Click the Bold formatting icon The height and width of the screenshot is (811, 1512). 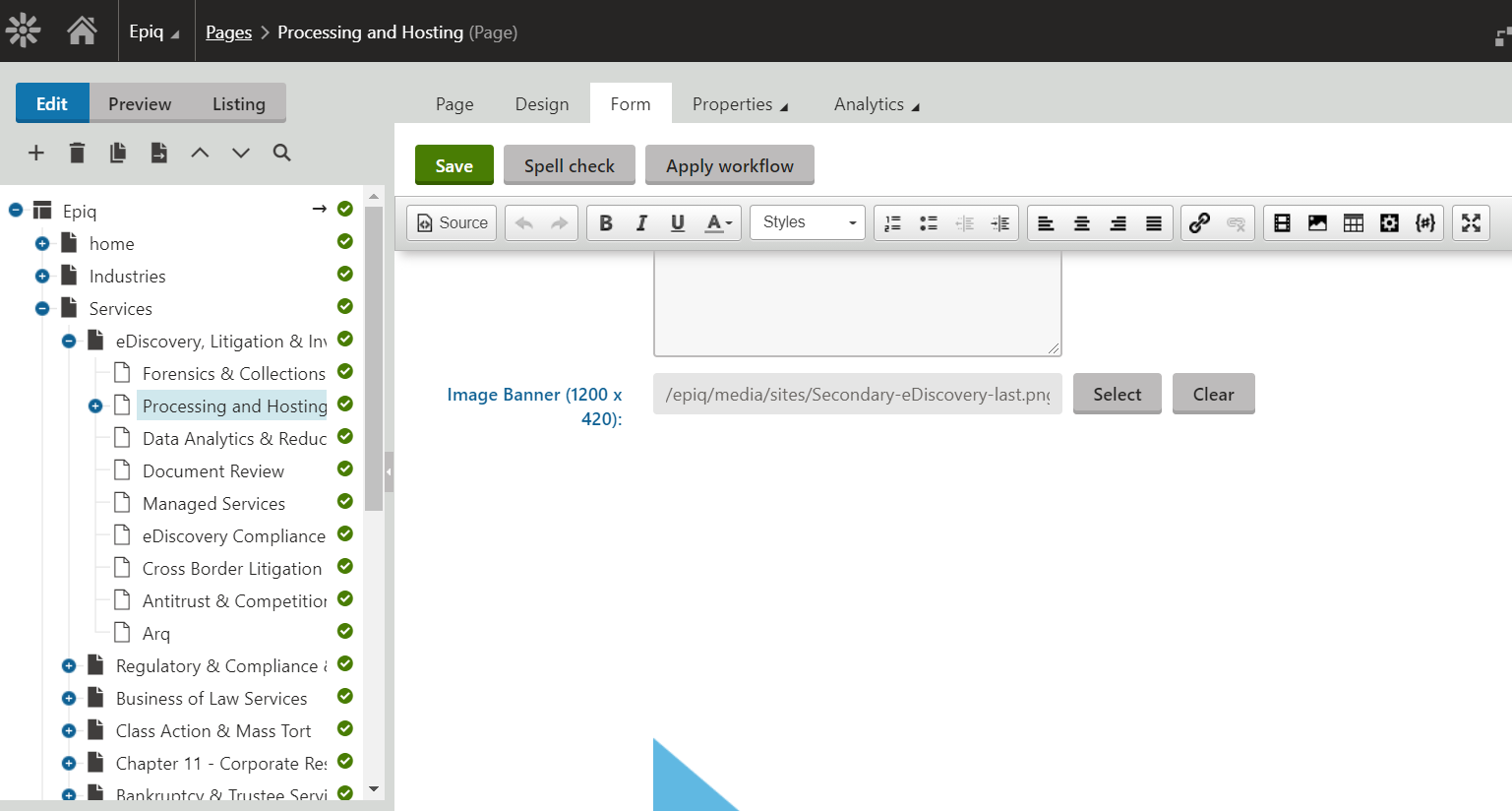606,223
